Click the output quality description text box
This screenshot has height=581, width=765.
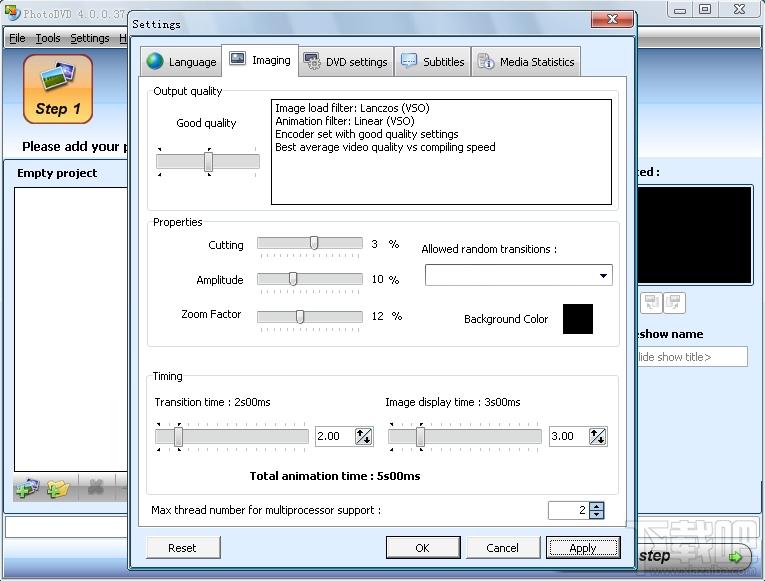pyautogui.click(x=442, y=152)
